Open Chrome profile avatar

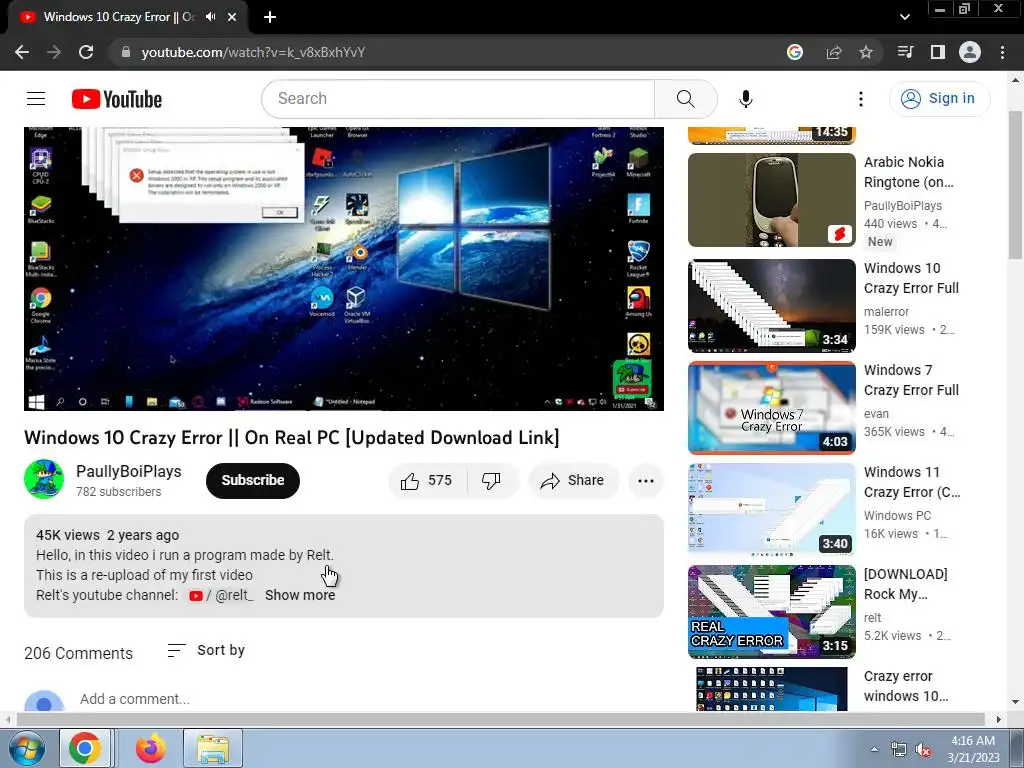[x=970, y=52]
